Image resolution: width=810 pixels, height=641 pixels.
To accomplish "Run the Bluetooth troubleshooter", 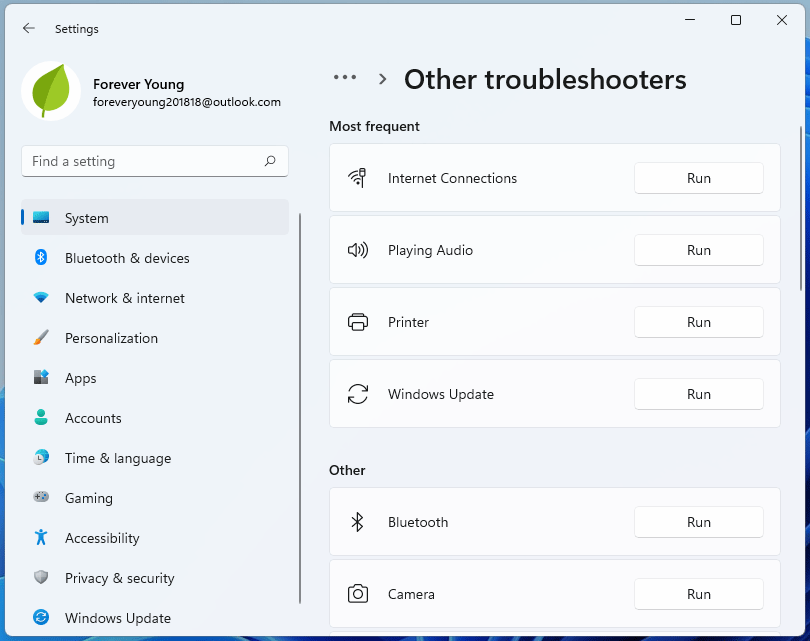I will point(698,522).
